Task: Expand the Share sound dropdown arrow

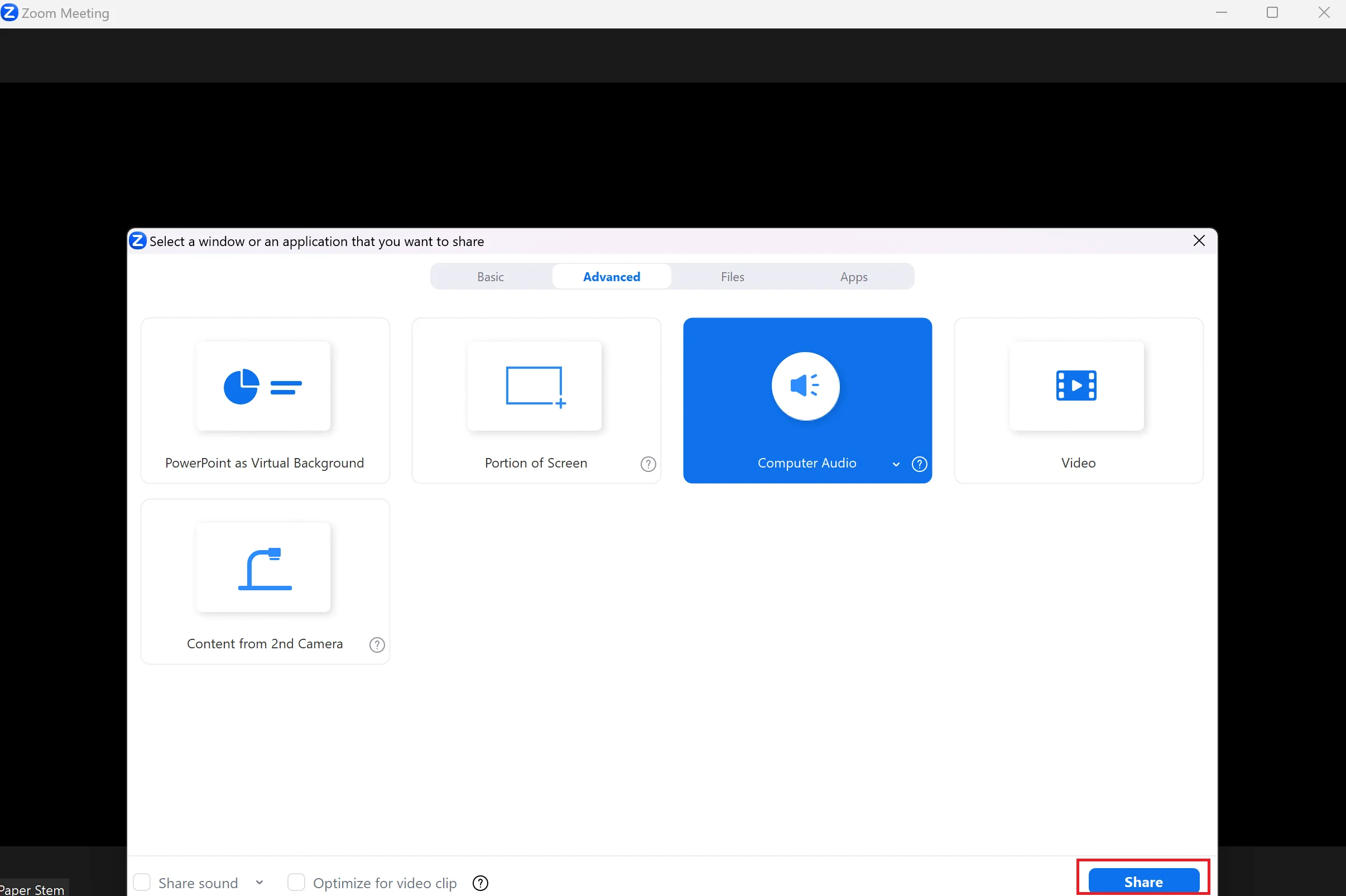Action: click(259, 883)
